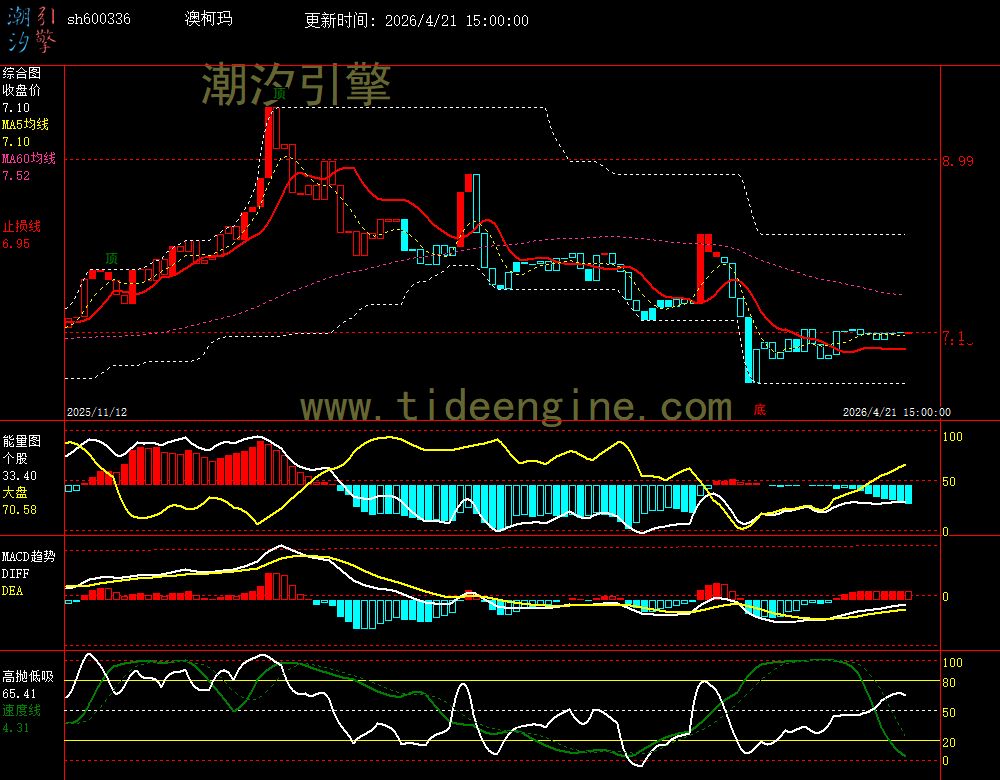Click the yellow MA5均线 legend label
Viewport: 1000px width, 780px height.
25,125
